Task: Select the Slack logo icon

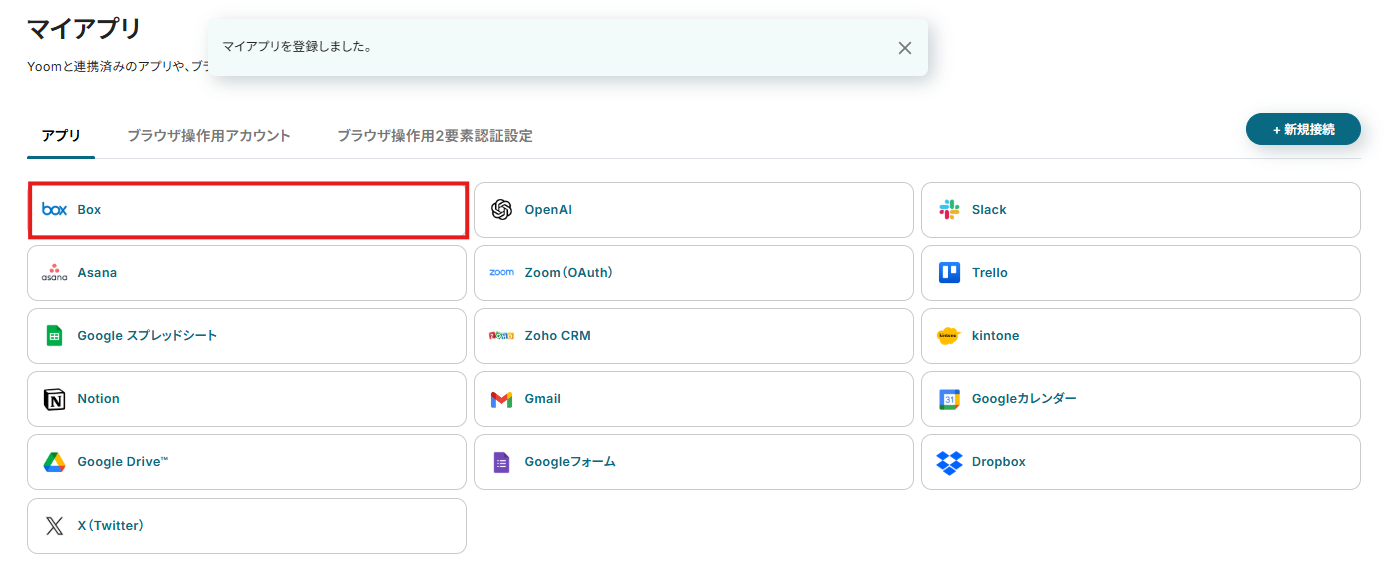Action: (x=949, y=210)
